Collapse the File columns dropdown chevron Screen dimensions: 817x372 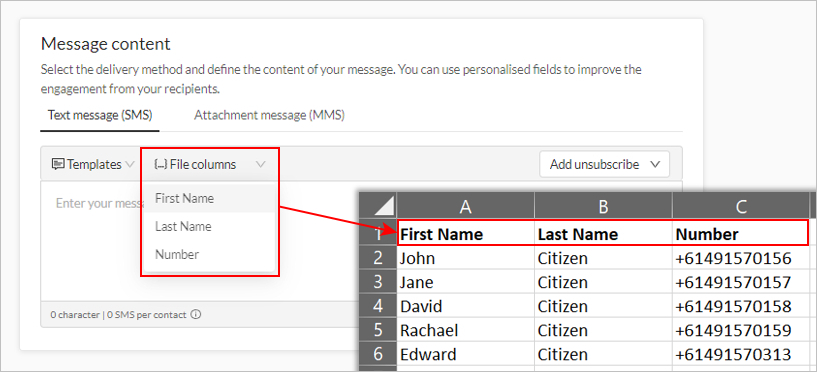click(261, 165)
